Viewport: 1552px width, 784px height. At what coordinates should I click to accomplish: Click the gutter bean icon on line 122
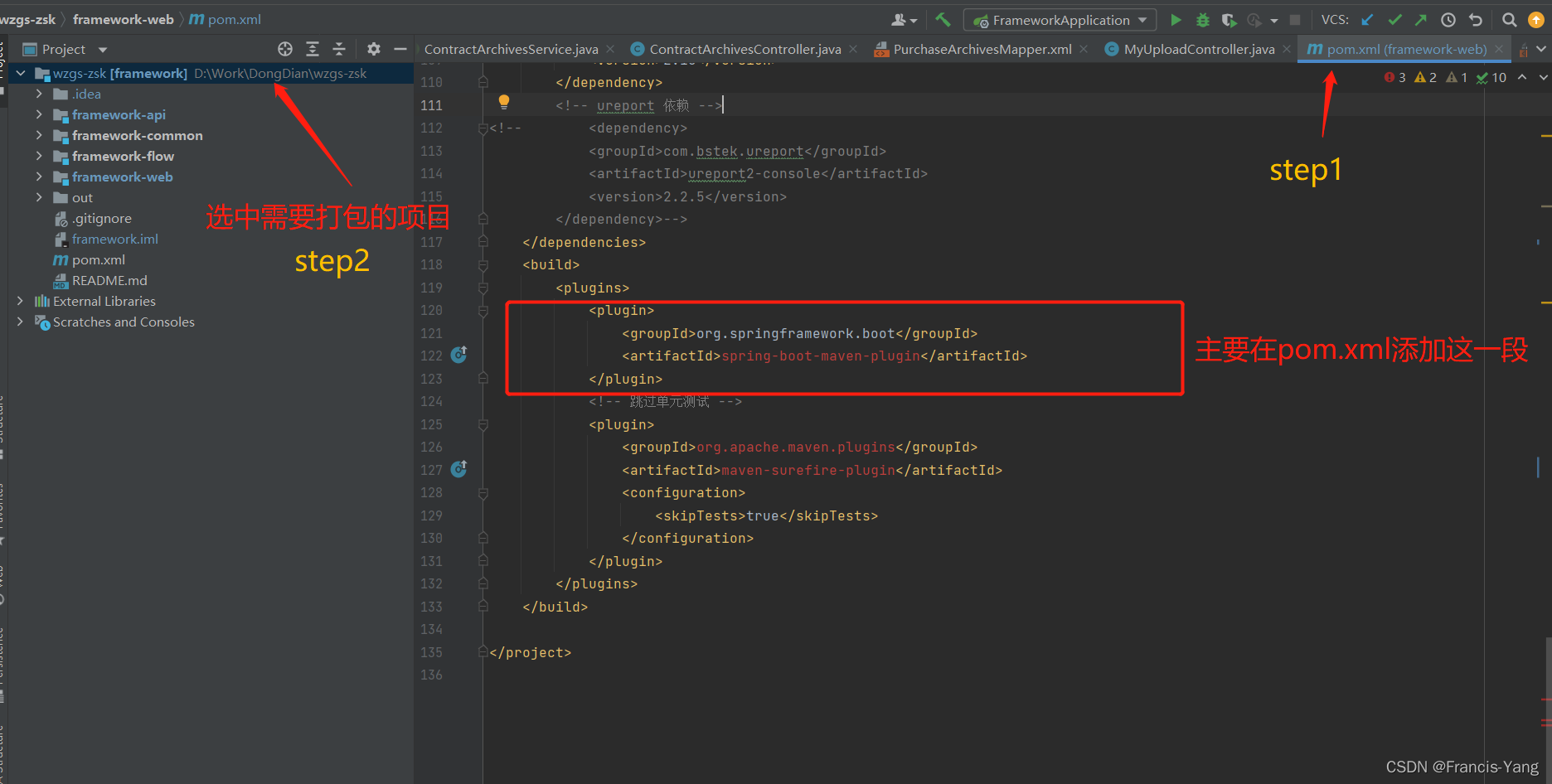[x=459, y=355]
